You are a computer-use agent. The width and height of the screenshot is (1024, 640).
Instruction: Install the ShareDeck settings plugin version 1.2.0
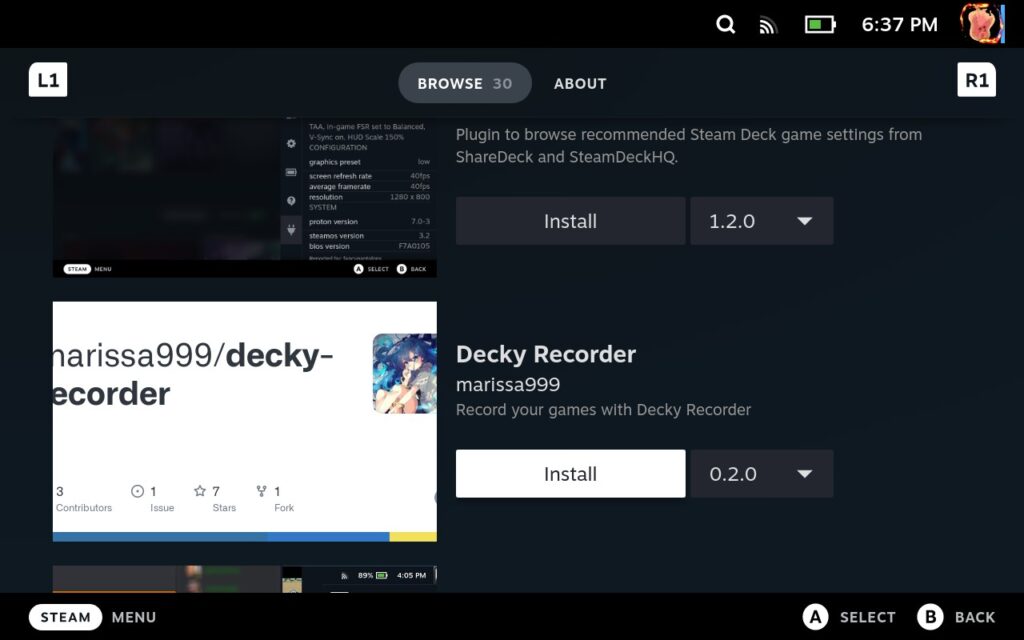click(570, 221)
